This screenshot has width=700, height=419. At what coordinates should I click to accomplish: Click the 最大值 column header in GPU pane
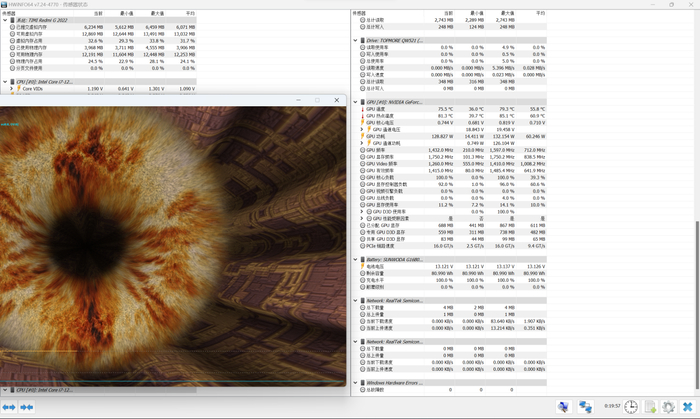[508, 13]
